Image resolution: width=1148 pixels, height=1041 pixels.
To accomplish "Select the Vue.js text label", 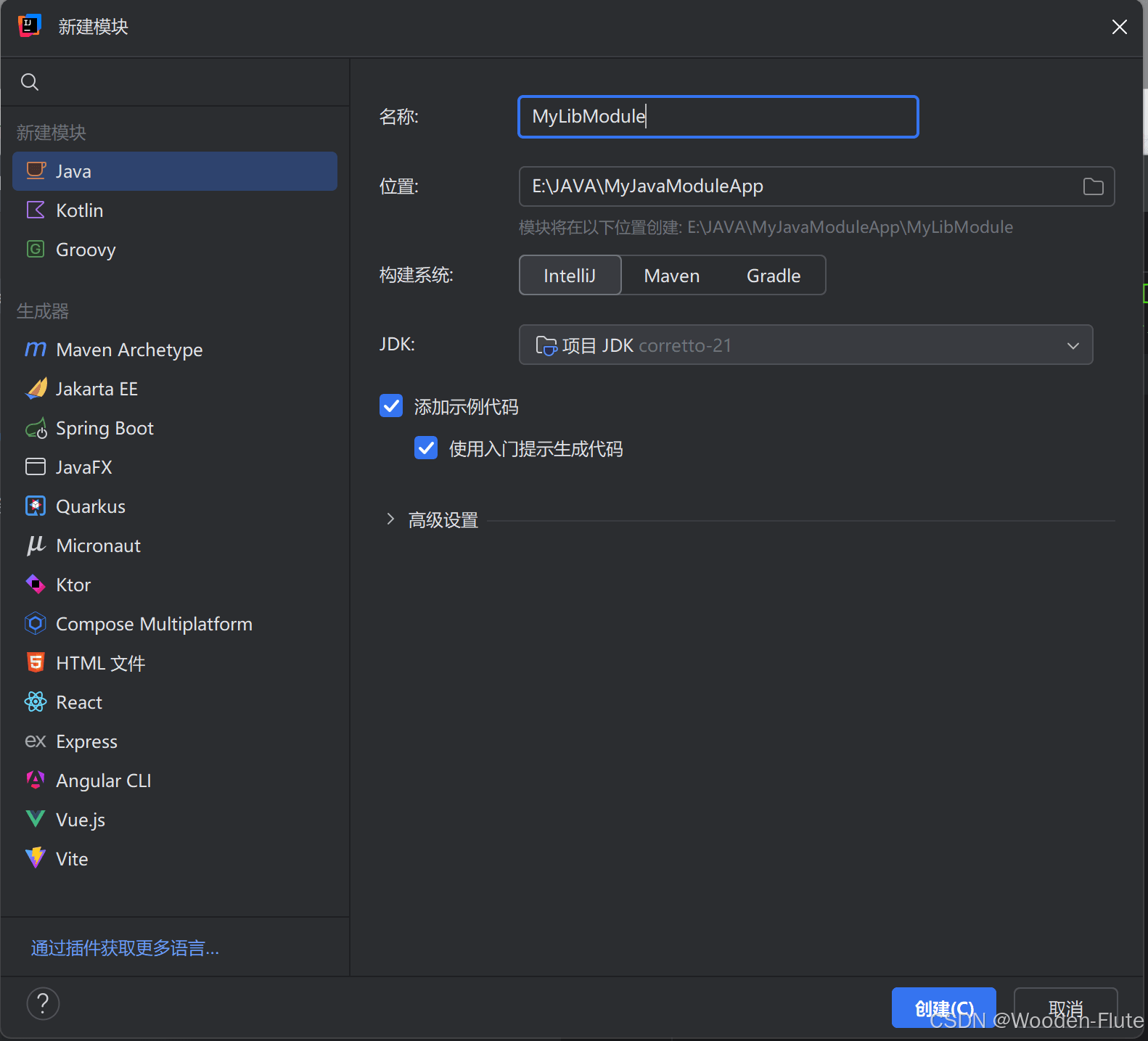I will 81,820.
